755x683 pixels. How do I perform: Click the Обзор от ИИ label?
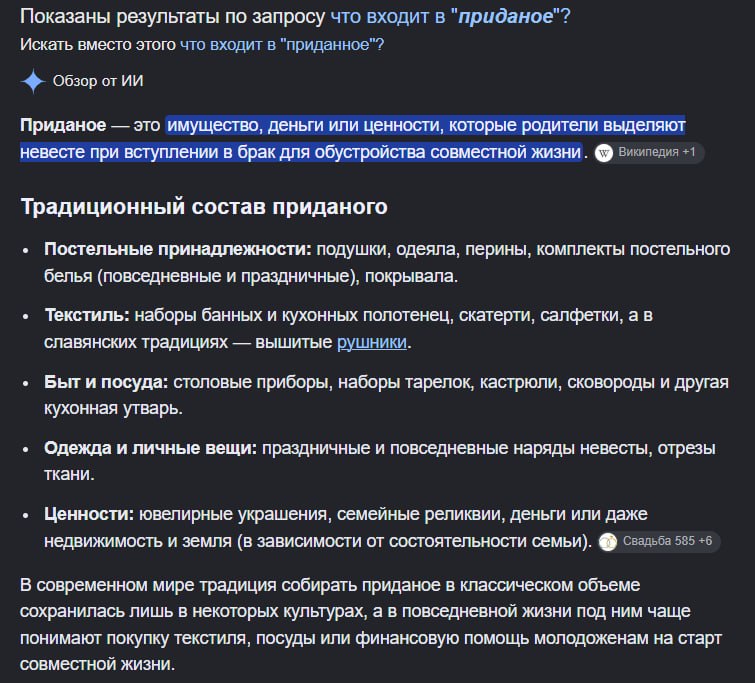click(x=98, y=81)
